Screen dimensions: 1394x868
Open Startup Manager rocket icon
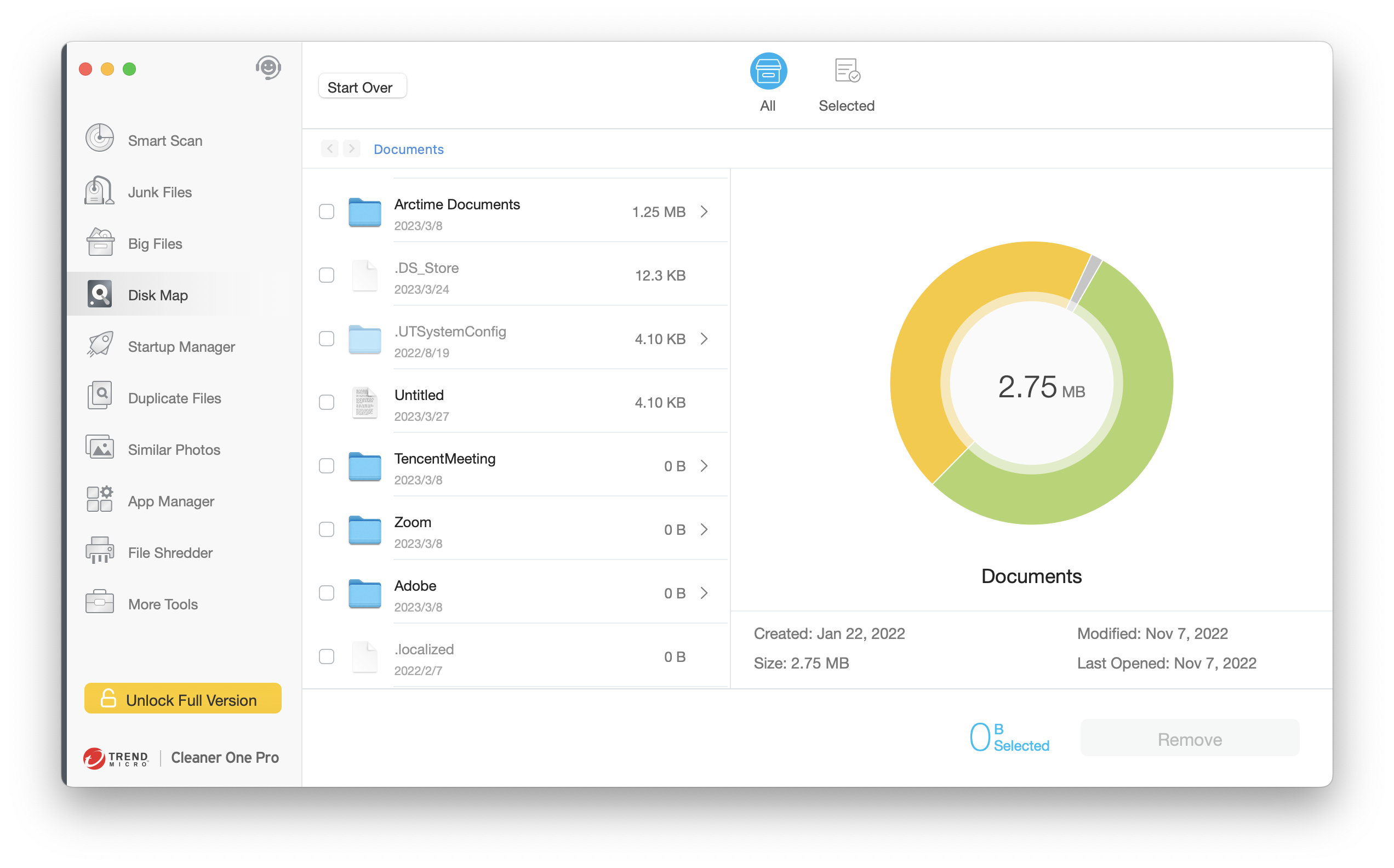[100, 345]
